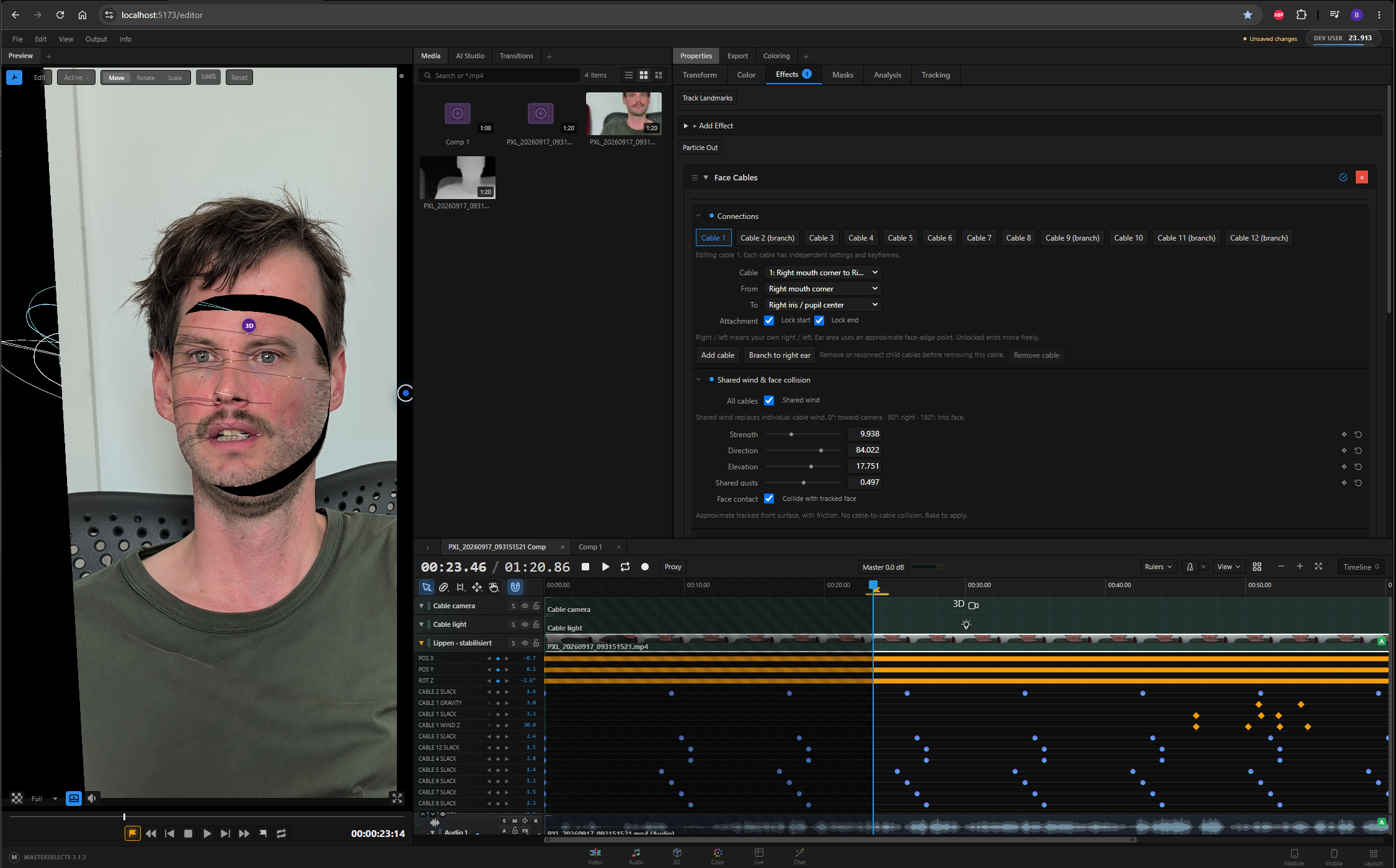Click the blue monitor output icon in preview
Image resolution: width=1396 pixels, height=868 pixels.
click(x=74, y=799)
